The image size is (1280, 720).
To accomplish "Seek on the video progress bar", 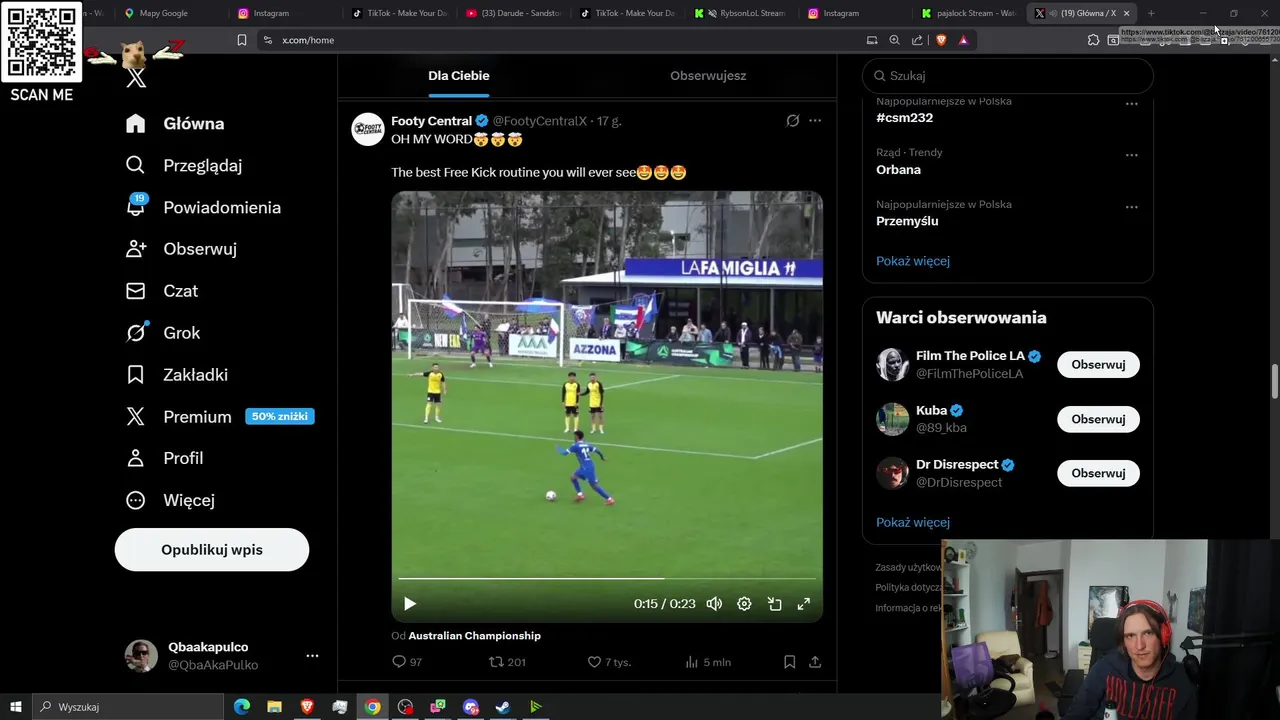I will click(x=607, y=578).
